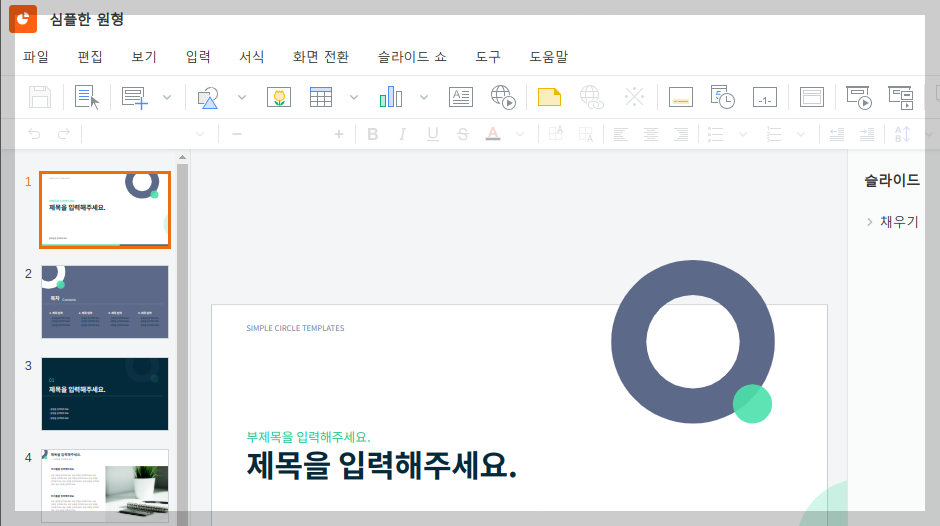Open the 파일 menu
This screenshot has width=940, height=526.
pyautogui.click(x=36, y=56)
